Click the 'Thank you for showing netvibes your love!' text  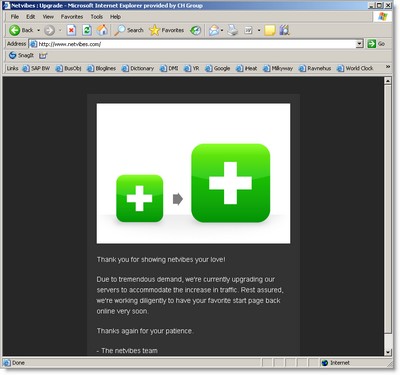coord(161,259)
